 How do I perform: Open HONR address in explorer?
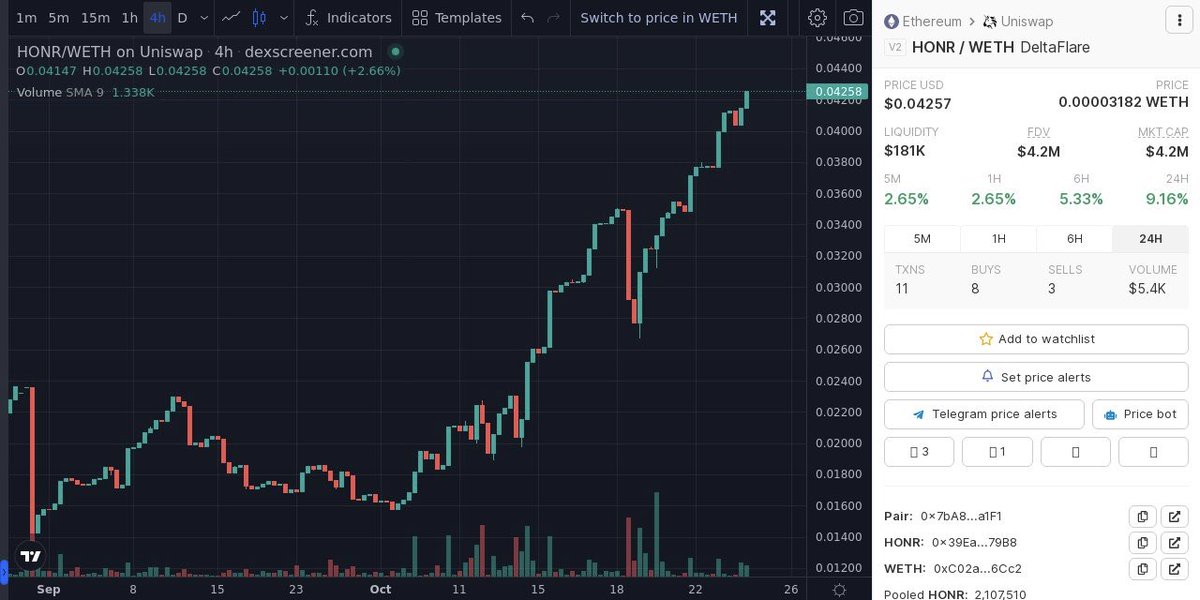(x=1174, y=542)
